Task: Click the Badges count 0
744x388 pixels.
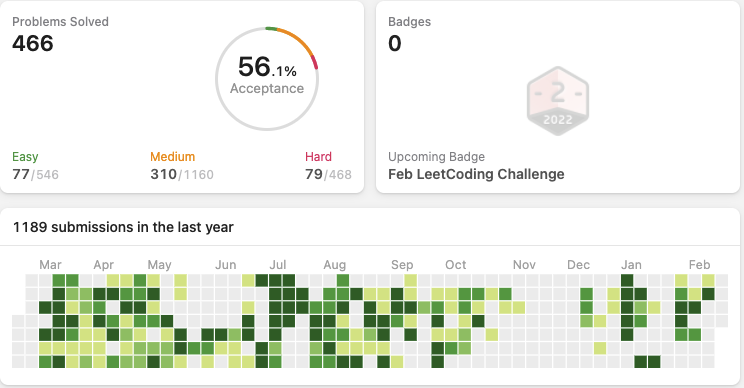Action: click(x=395, y=44)
